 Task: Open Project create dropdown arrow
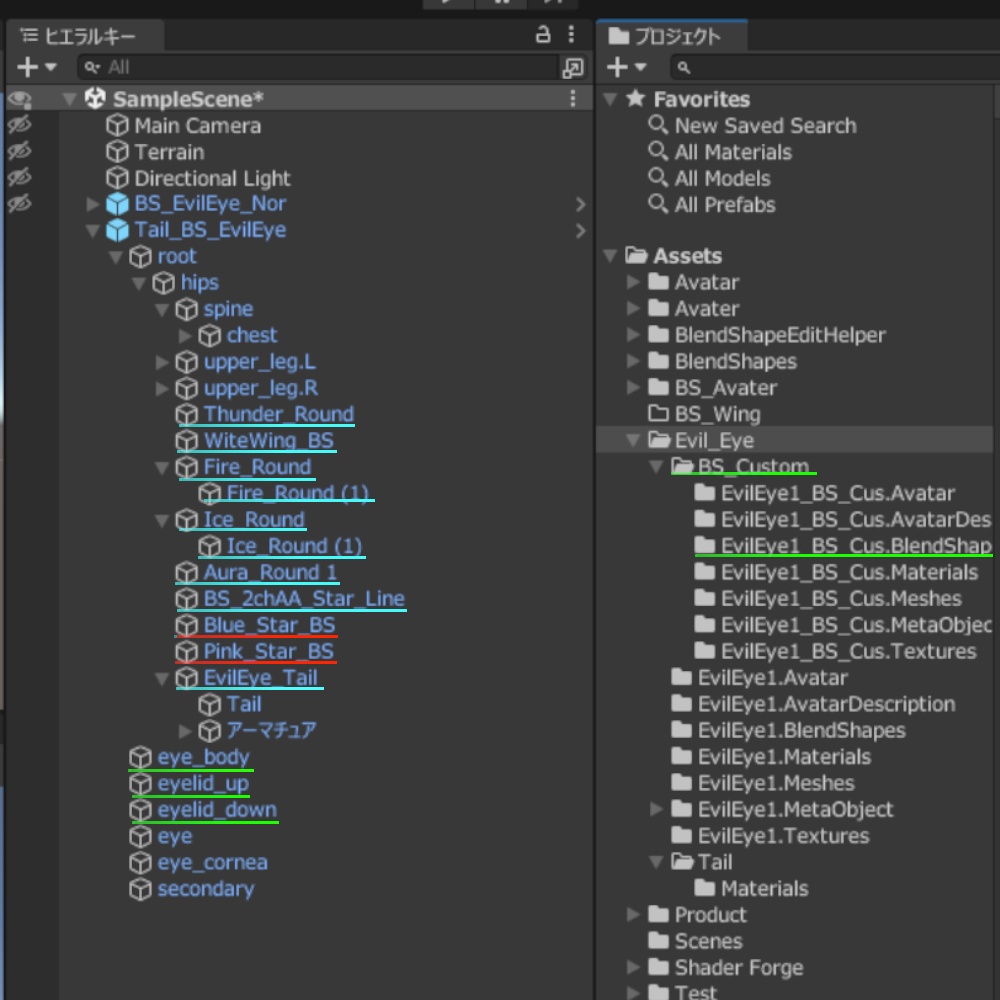(x=641, y=67)
